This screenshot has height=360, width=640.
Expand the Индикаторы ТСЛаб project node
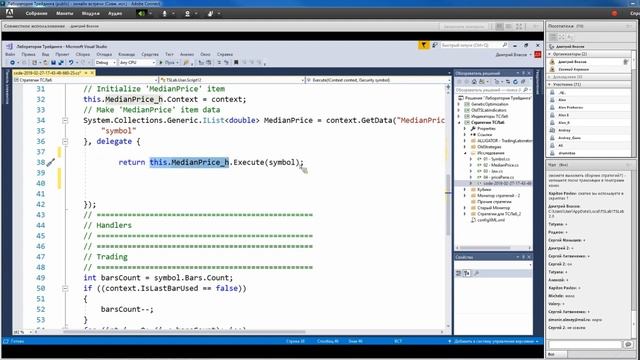pyautogui.click(x=459, y=116)
